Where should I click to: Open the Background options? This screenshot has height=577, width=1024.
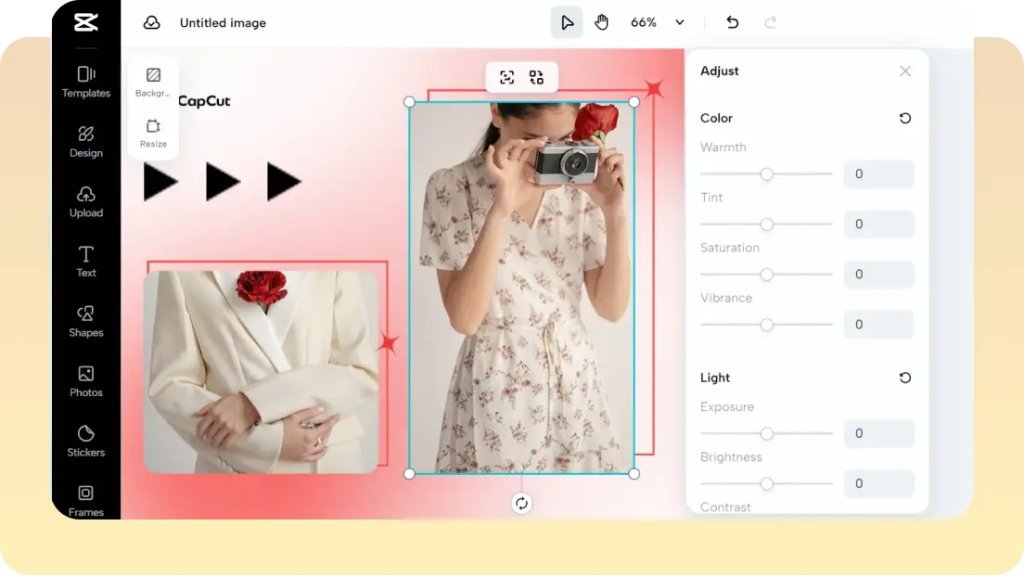(x=152, y=84)
